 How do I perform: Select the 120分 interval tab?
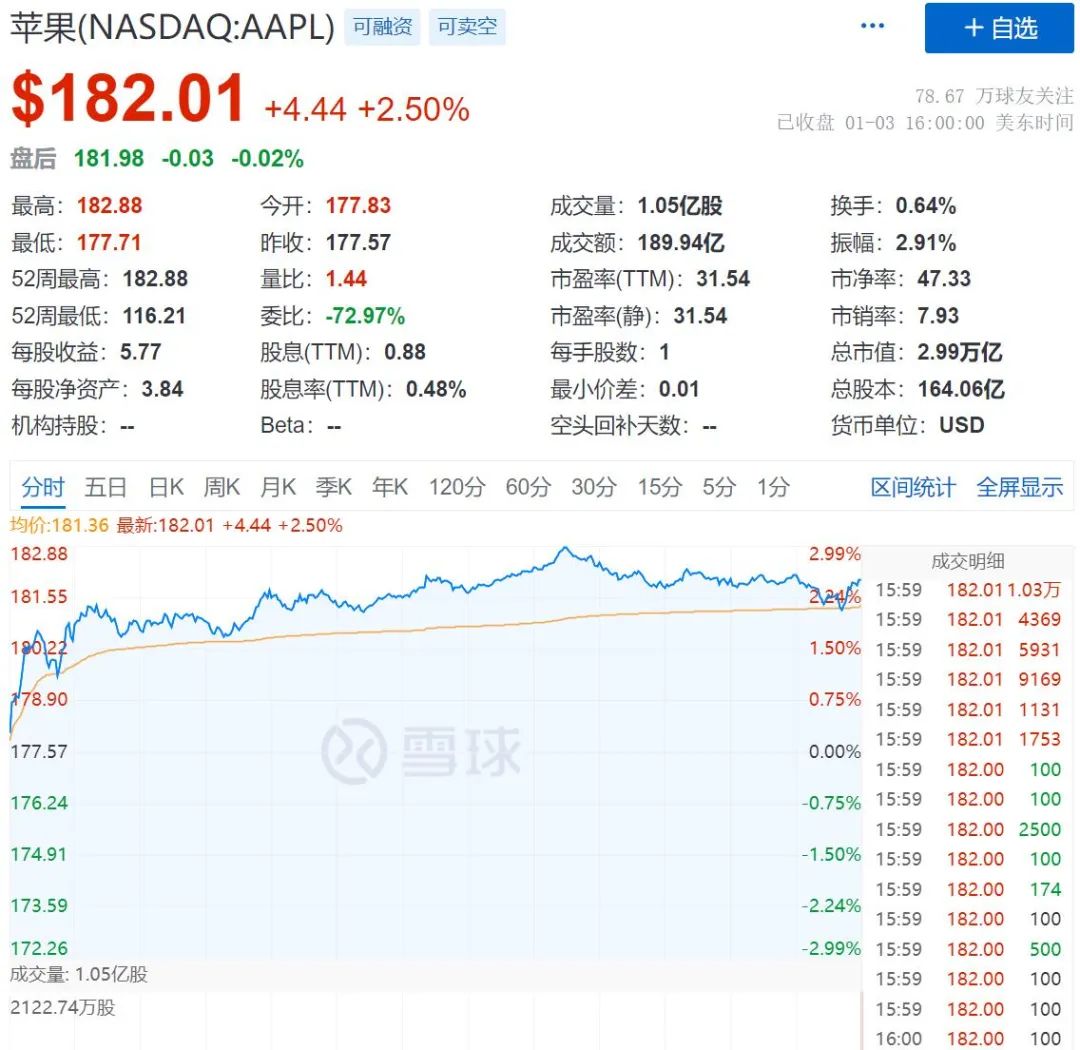pyautogui.click(x=457, y=487)
